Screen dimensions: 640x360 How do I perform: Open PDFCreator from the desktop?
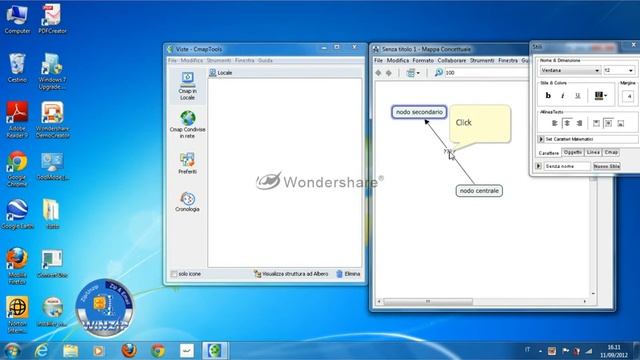52,19
